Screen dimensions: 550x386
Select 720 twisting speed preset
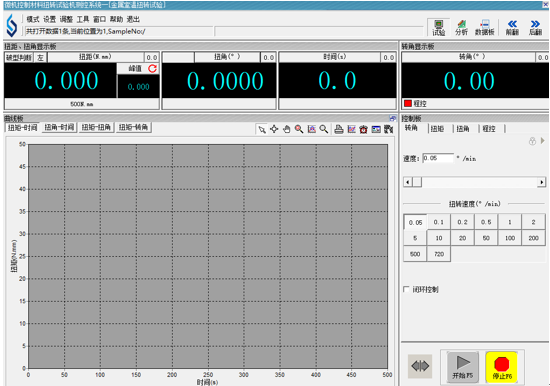click(439, 254)
